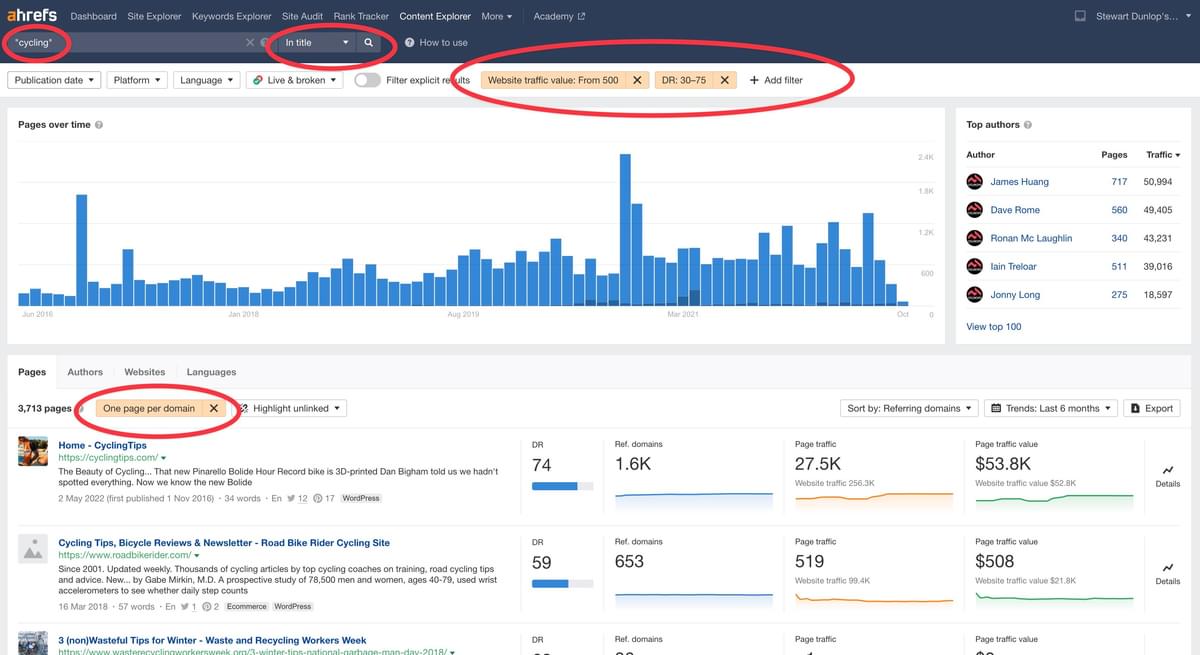Click the WordPress tag on CyclingTips result
This screenshot has width=1200, height=655.
pos(361,498)
